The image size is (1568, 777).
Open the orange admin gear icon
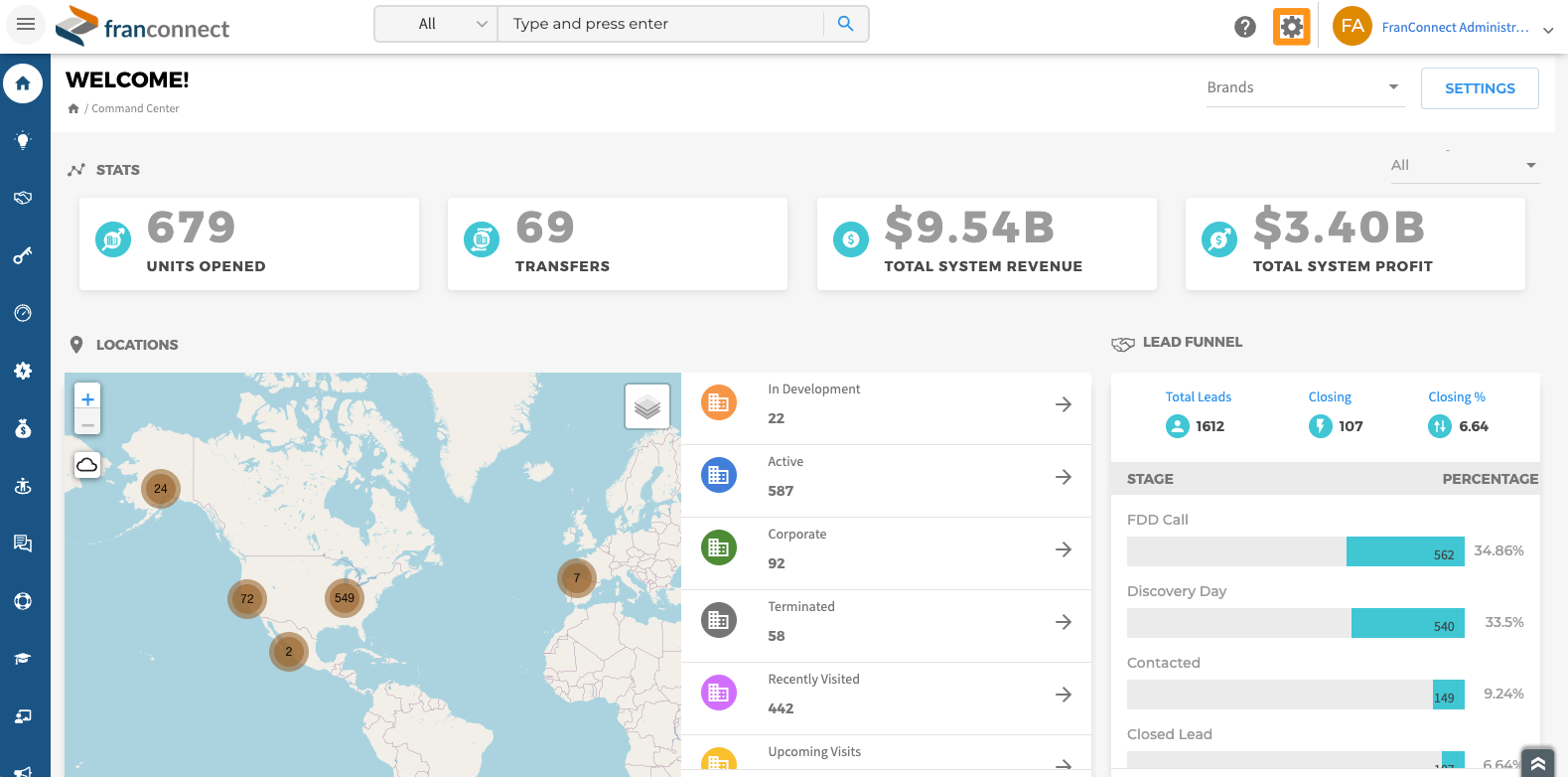(x=1292, y=27)
